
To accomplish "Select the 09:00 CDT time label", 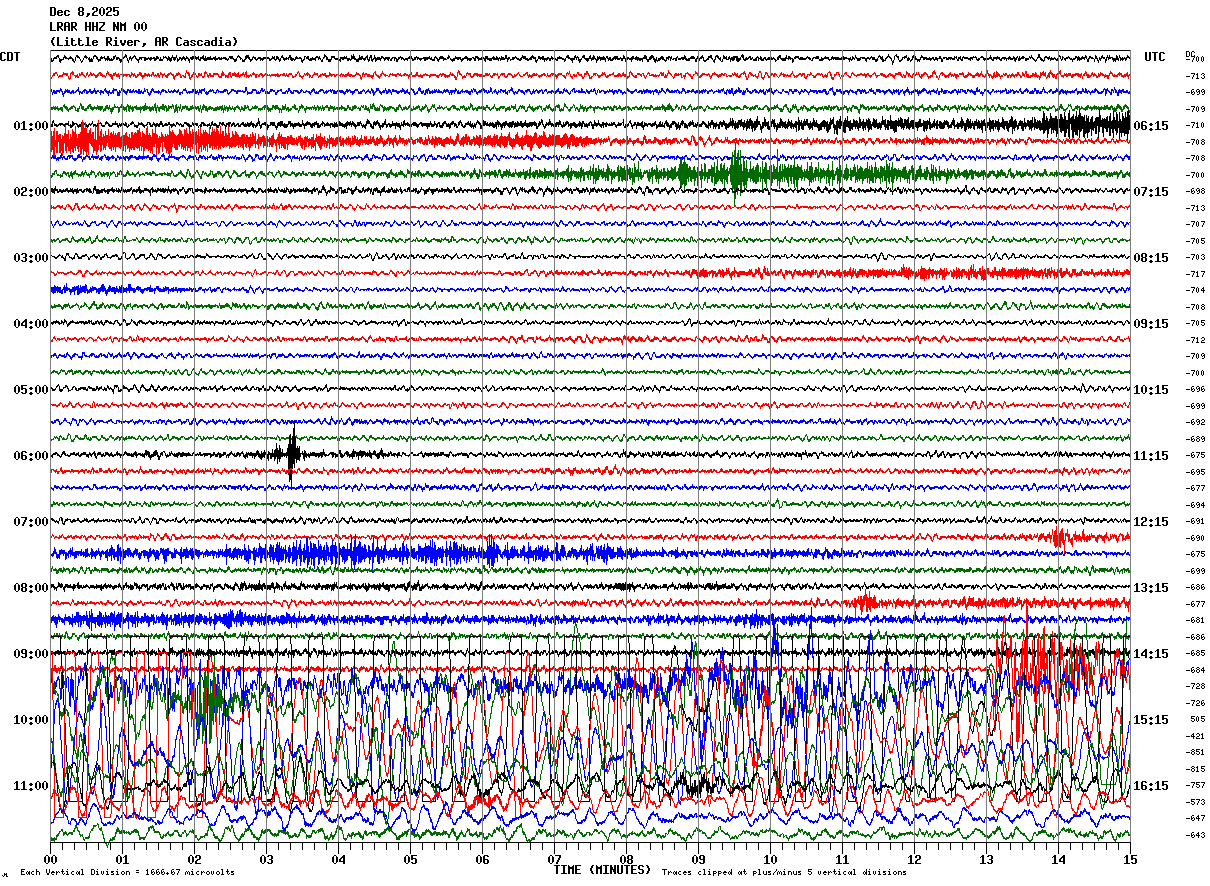I will (x=30, y=654).
